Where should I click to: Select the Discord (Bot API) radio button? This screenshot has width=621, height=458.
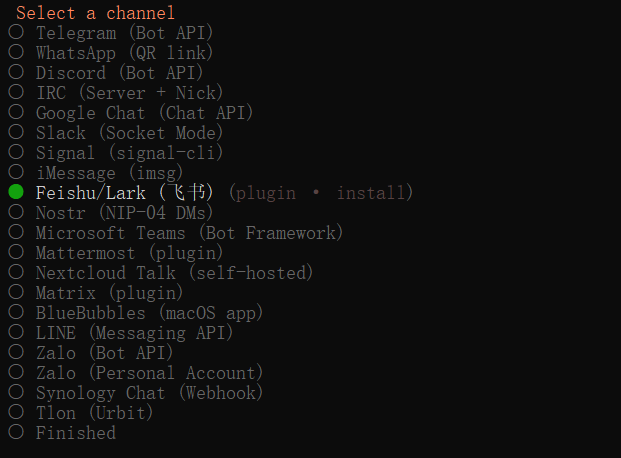click(x=16, y=73)
